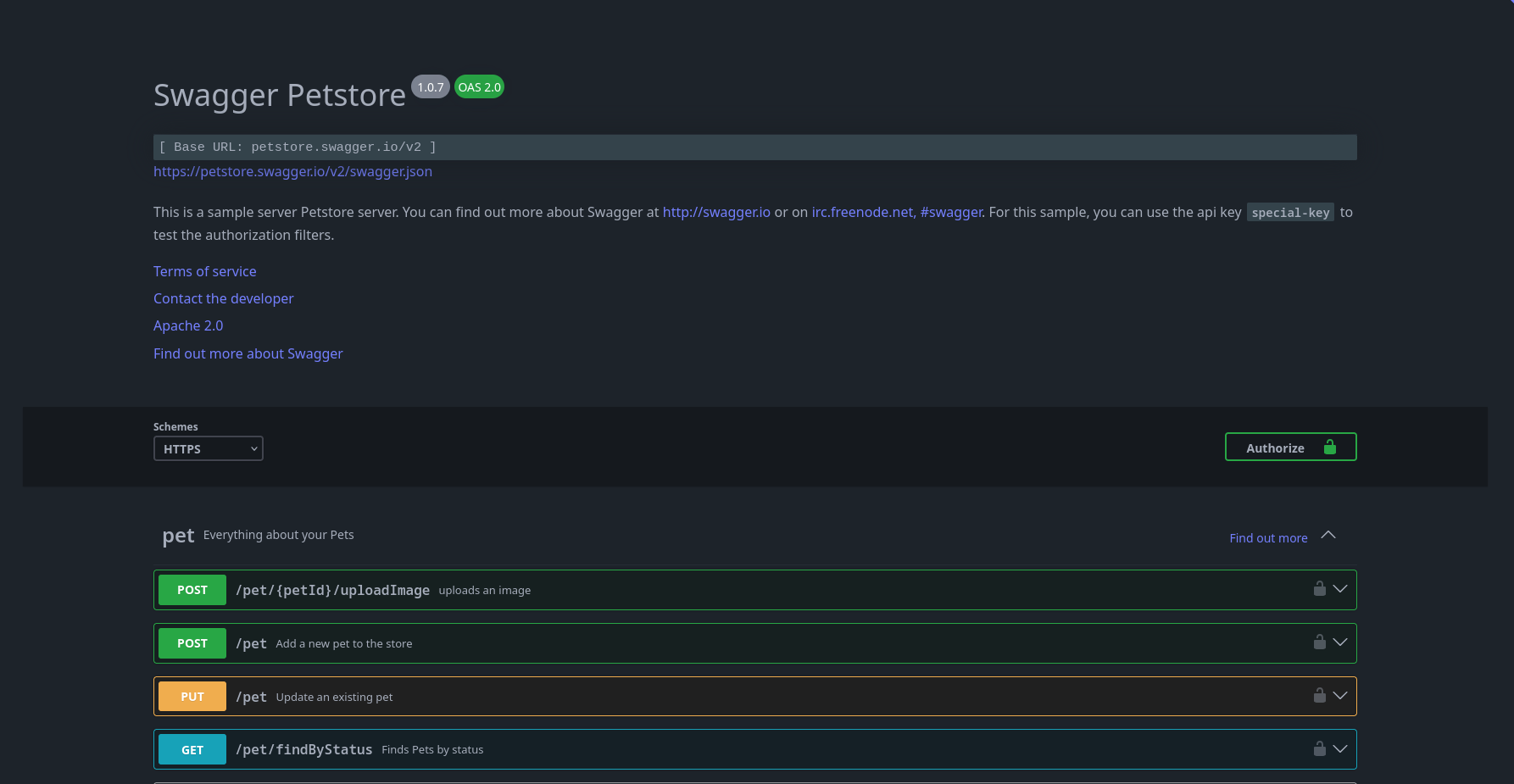This screenshot has width=1514, height=784.
Task: Expand the PUT /pet chevron arrow
Action: point(1340,696)
